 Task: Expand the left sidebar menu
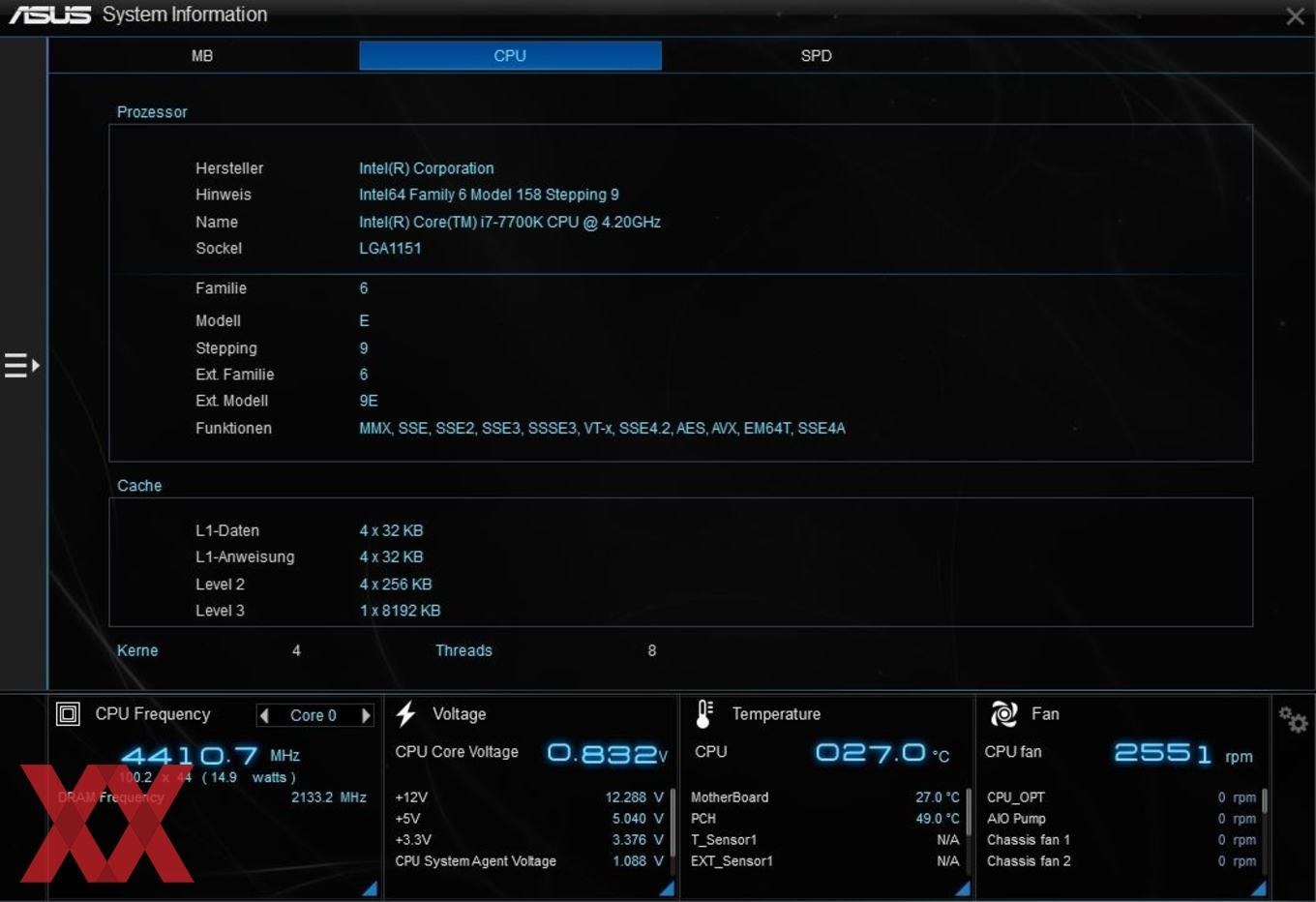click(x=21, y=366)
